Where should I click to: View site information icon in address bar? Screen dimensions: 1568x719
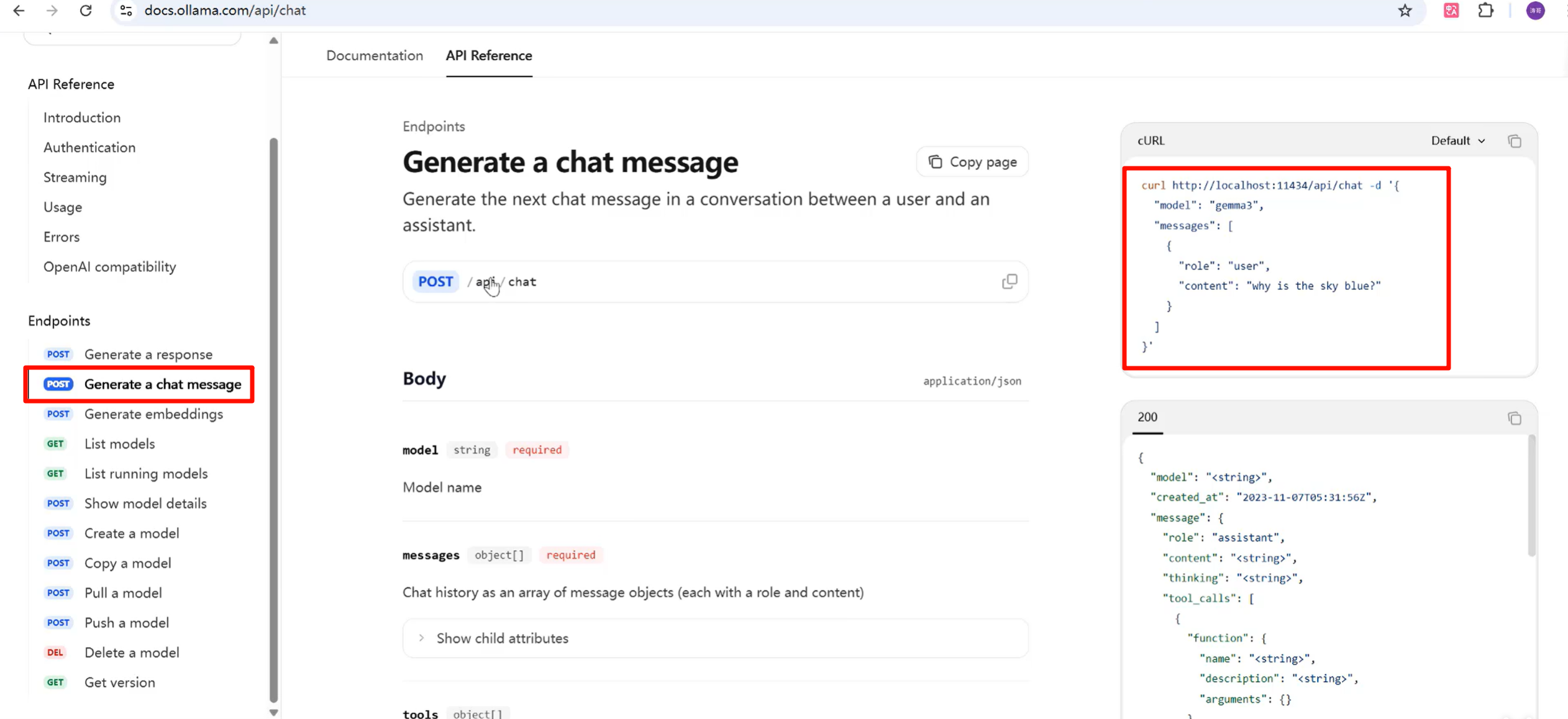(126, 11)
